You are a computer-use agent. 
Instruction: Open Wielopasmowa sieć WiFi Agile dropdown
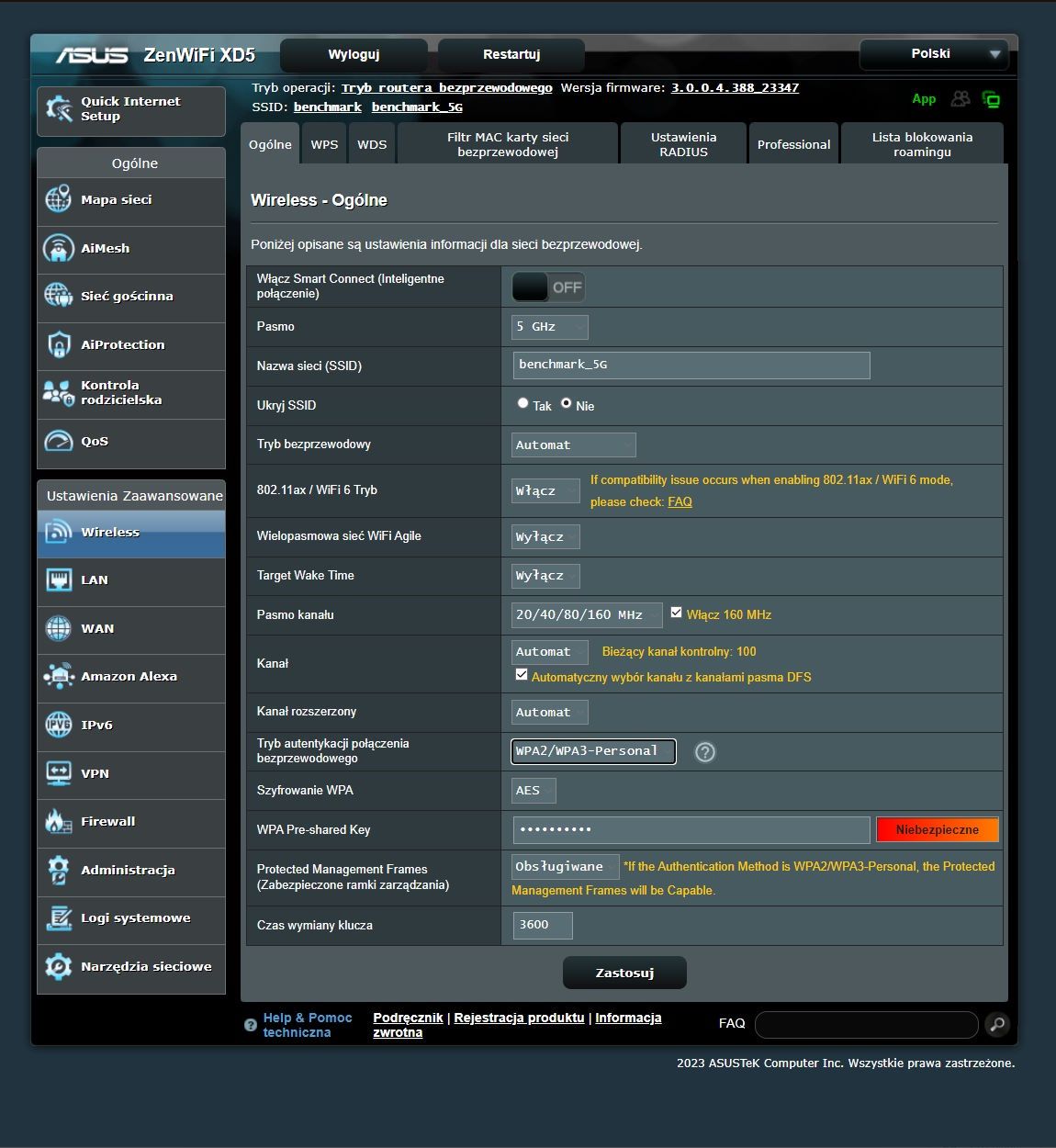[x=546, y=537]
